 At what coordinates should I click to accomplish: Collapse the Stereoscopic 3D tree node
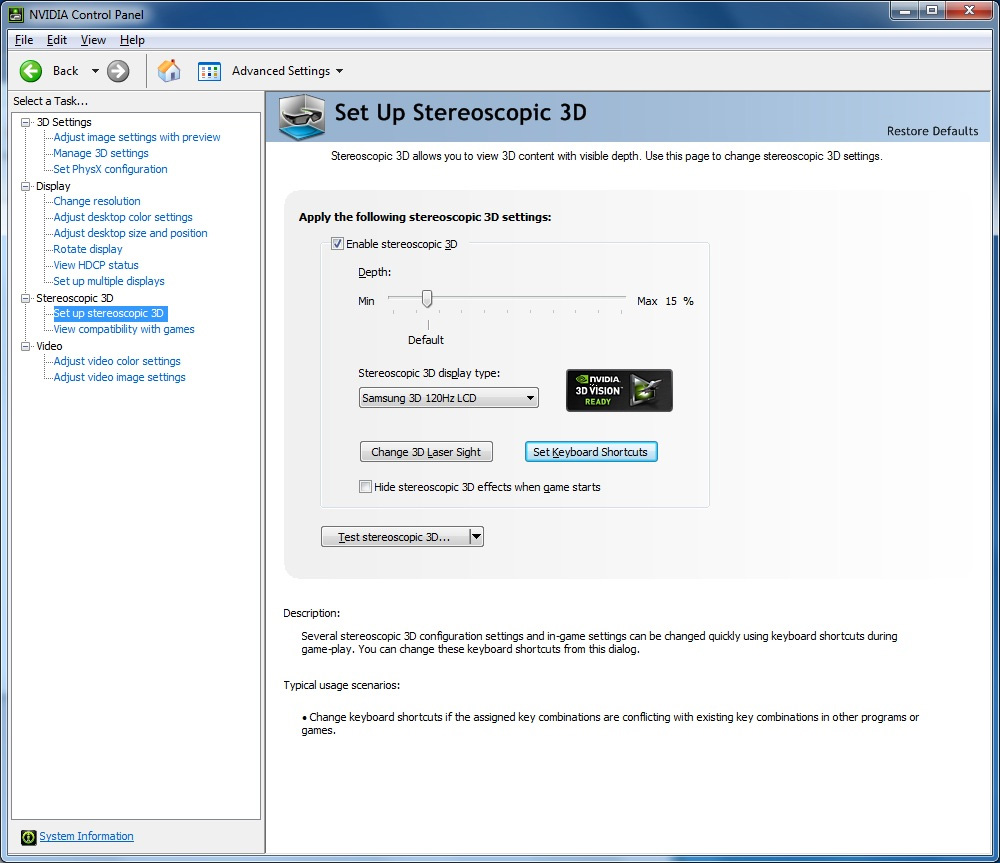26,298
